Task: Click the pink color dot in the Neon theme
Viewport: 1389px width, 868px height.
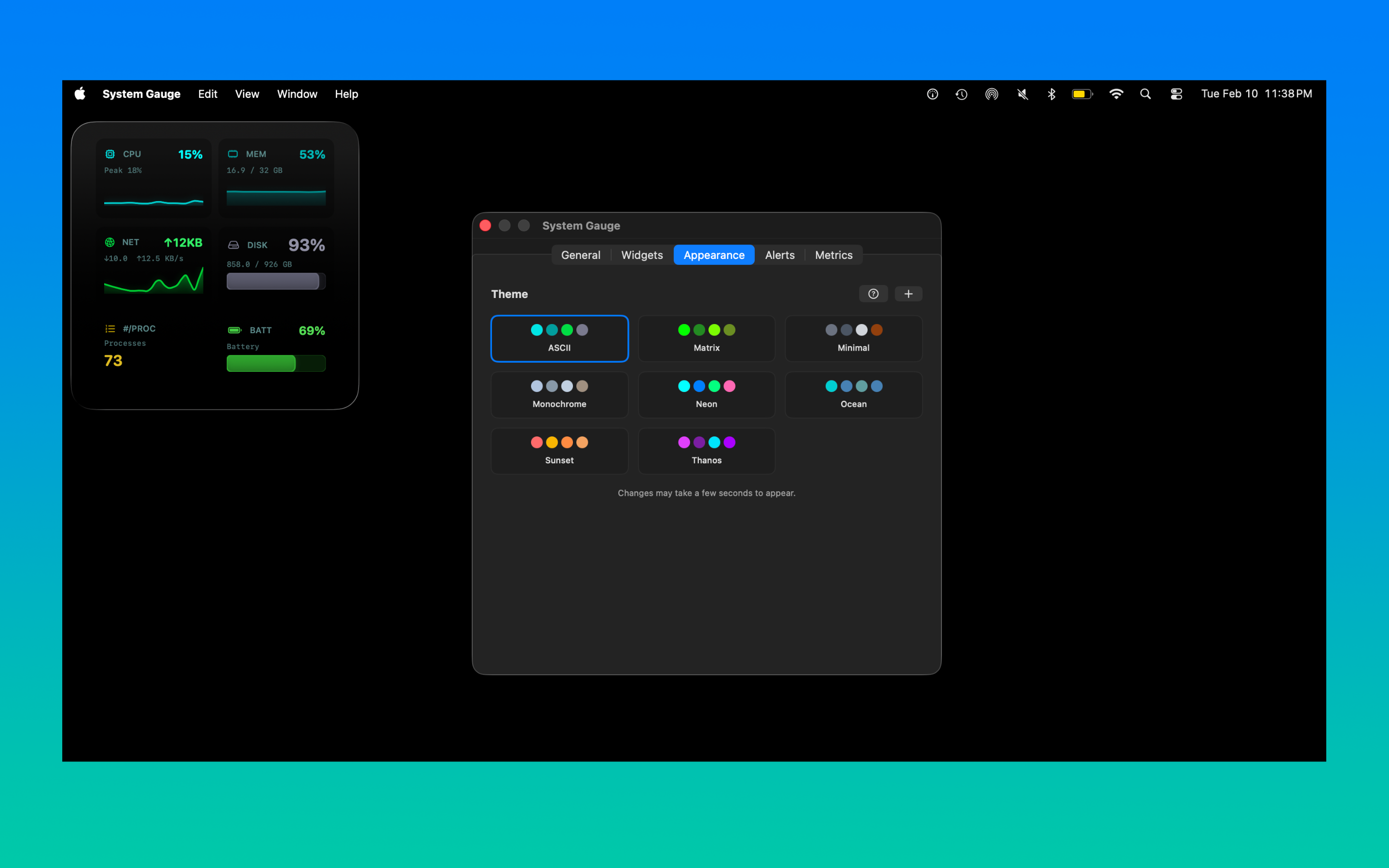Action: 729,386
